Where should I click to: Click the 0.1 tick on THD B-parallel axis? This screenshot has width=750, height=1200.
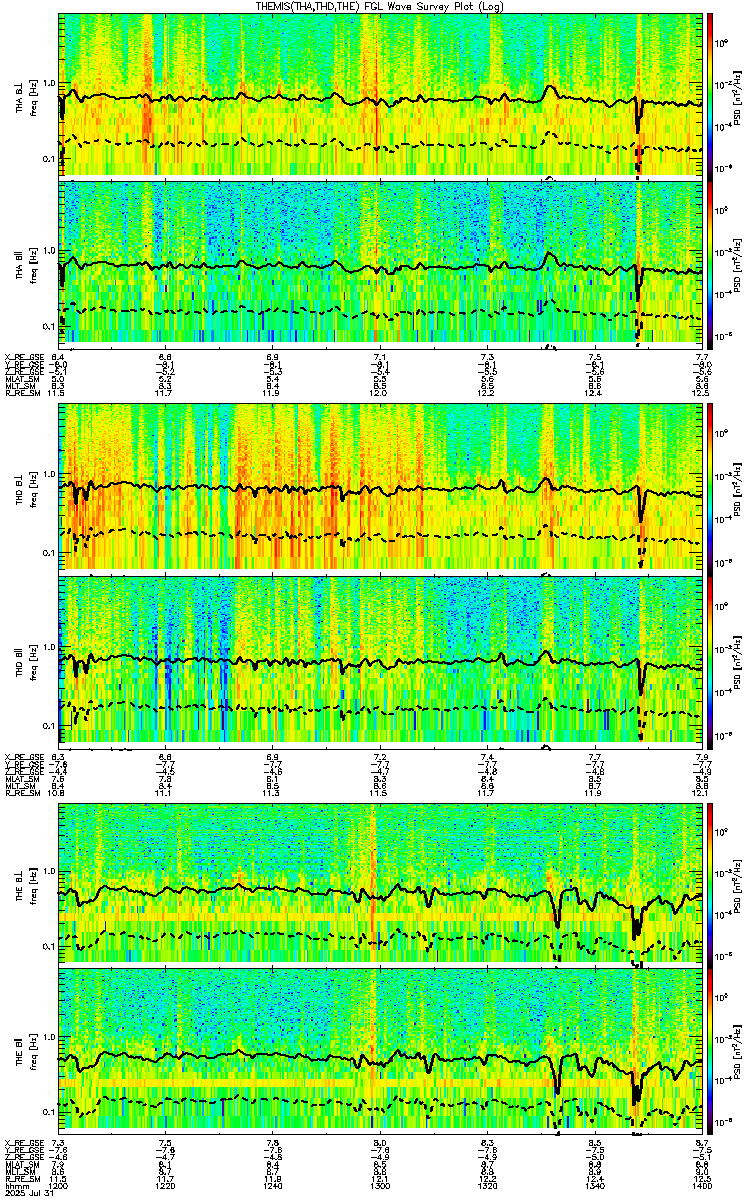[49, 724]
